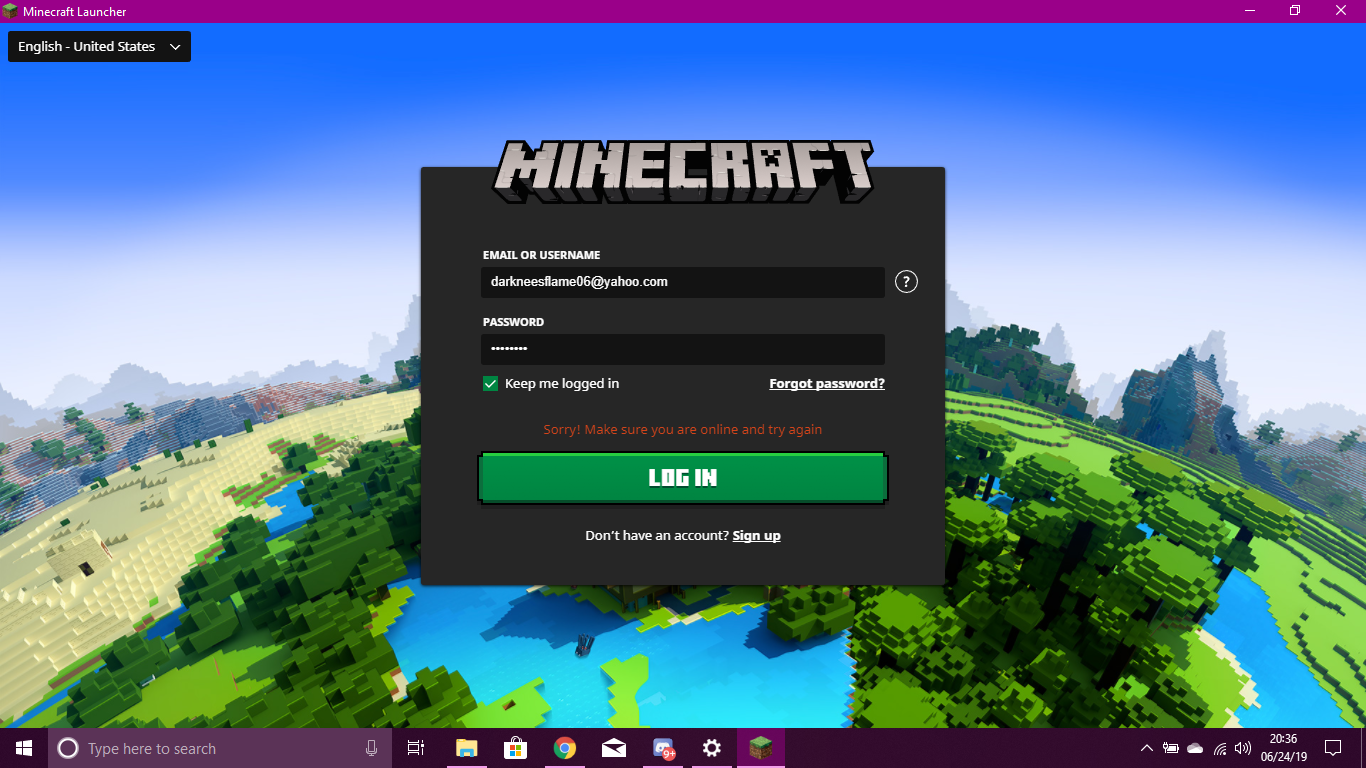Open Task View in the taskbar
This screenshot has height=768, width=1366.
[x=416, y=748]
